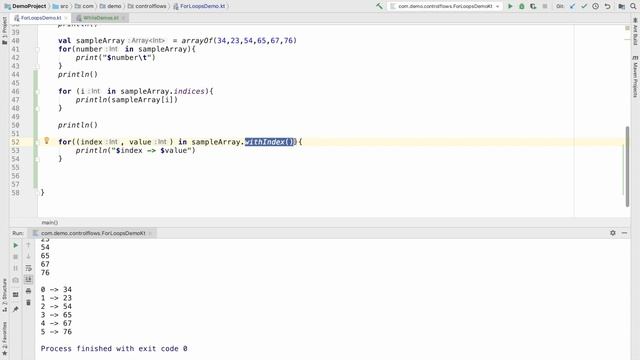Close the ForLoopsDemoKt run tab
Image resolution: width=640 pixels, height=360 pixels.
point(150,233)
